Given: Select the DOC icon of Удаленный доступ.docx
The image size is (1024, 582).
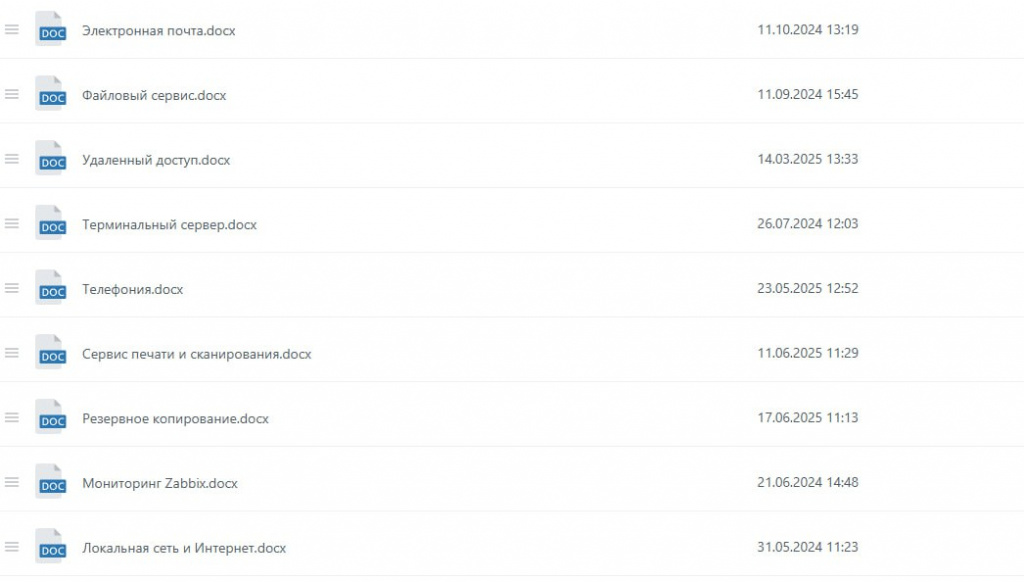Looking at the screenshot, I should click(51, 160).
